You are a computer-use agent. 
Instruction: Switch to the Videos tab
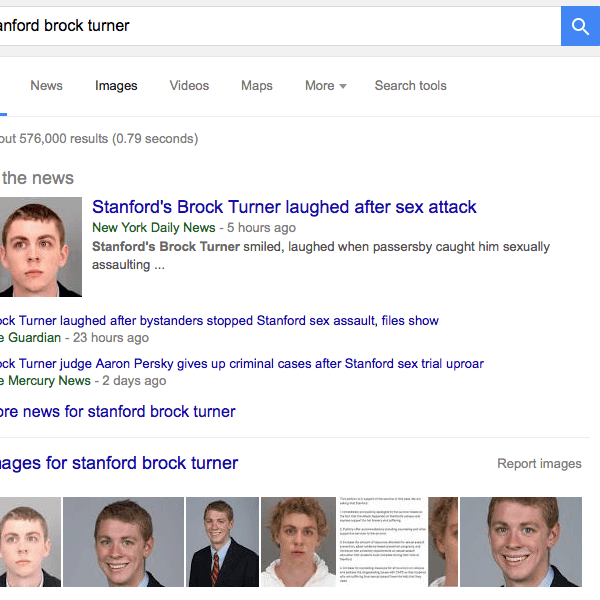(x=189, y=85)
